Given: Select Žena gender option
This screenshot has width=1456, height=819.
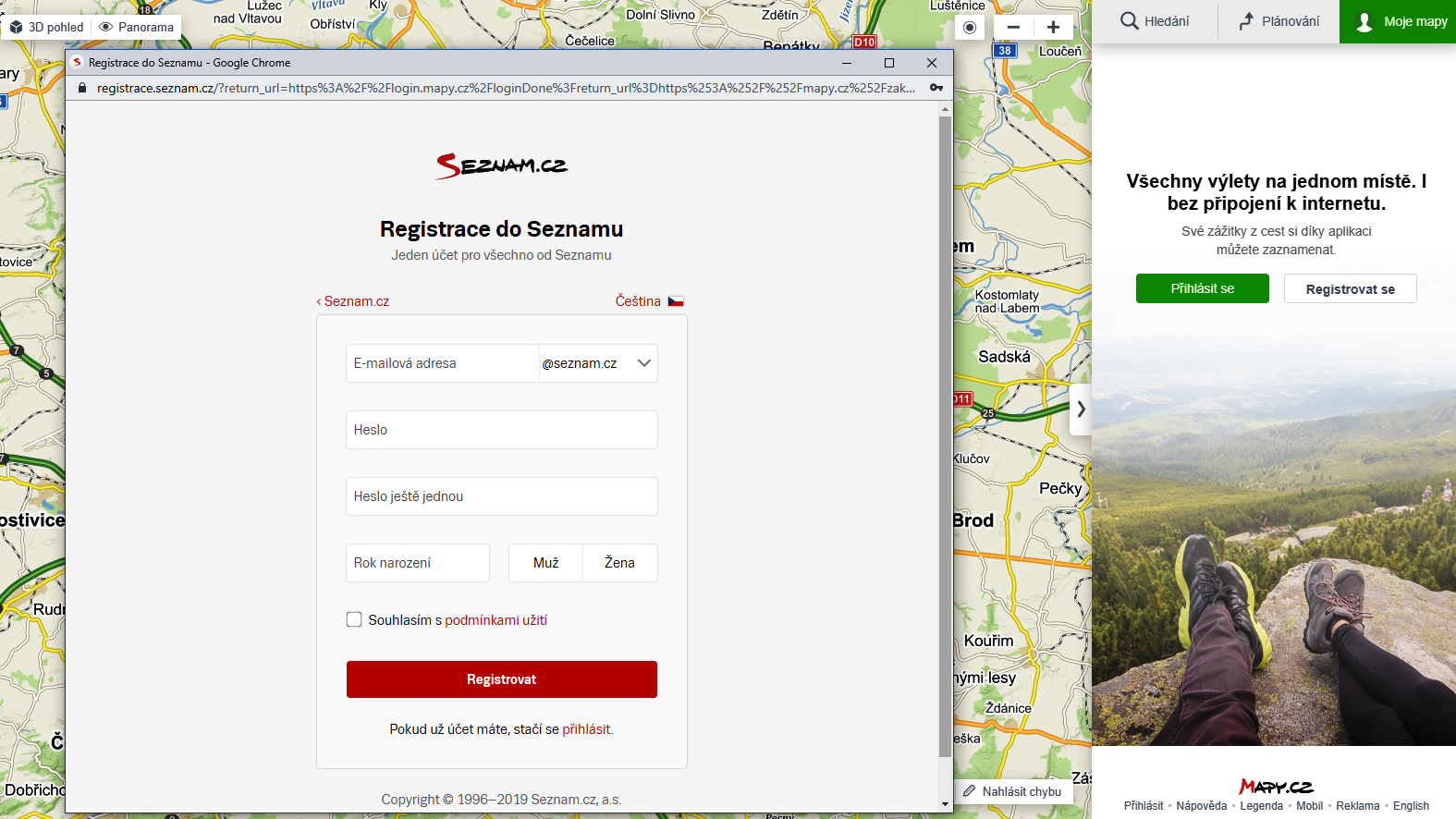Looking at the screenshot, I should (619, 563).
